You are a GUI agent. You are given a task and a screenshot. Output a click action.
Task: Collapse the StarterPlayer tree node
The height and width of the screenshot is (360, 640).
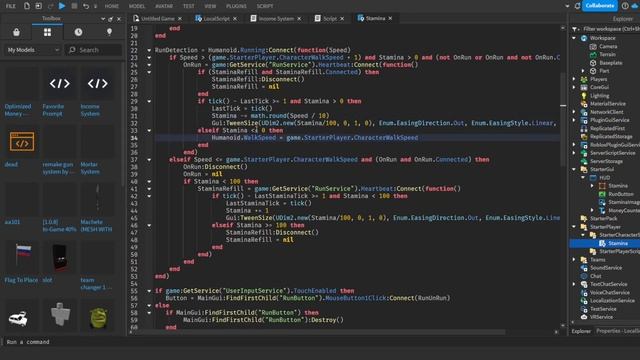[574, 227]
